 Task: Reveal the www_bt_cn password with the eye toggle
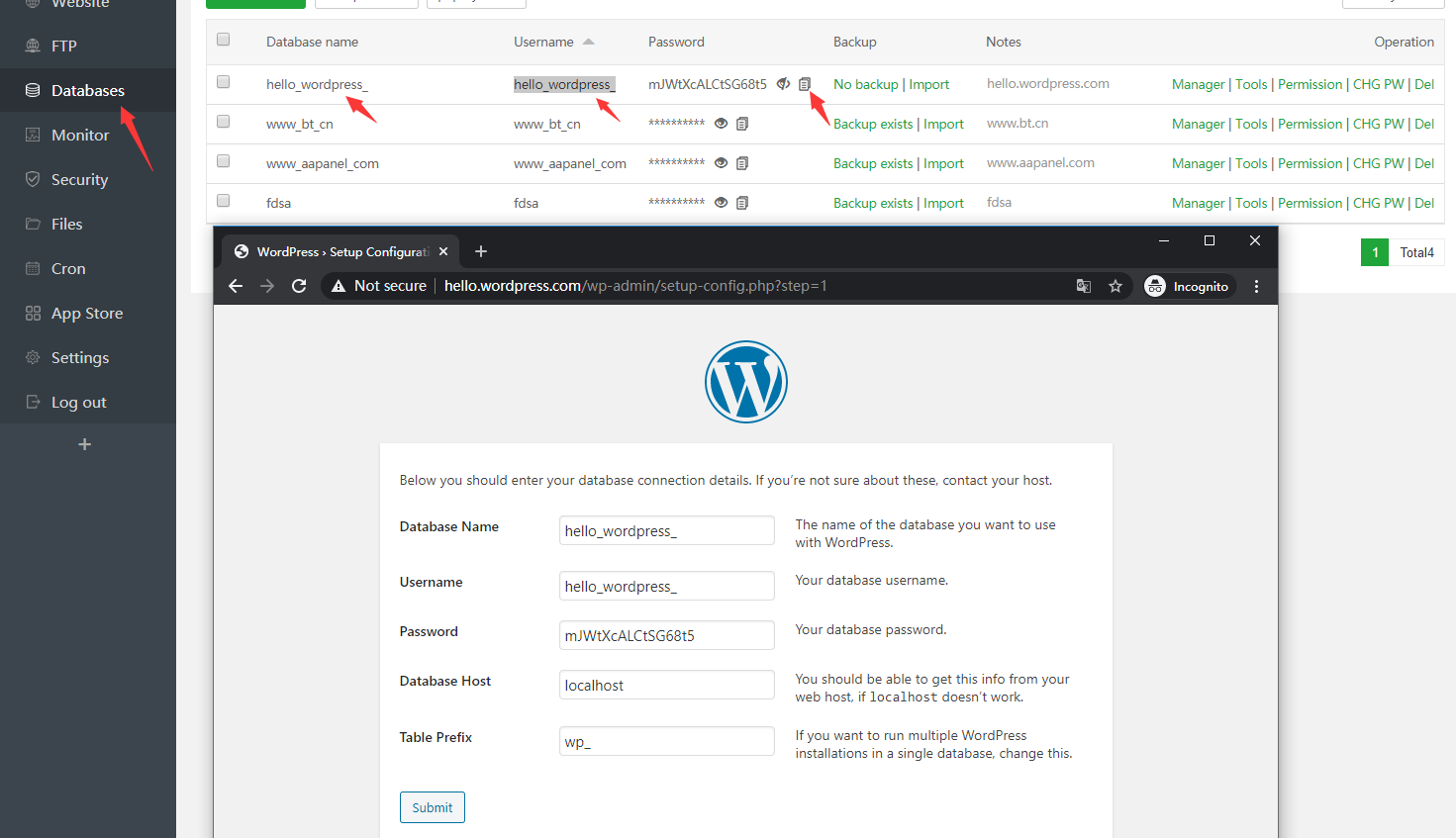(721, 123)
